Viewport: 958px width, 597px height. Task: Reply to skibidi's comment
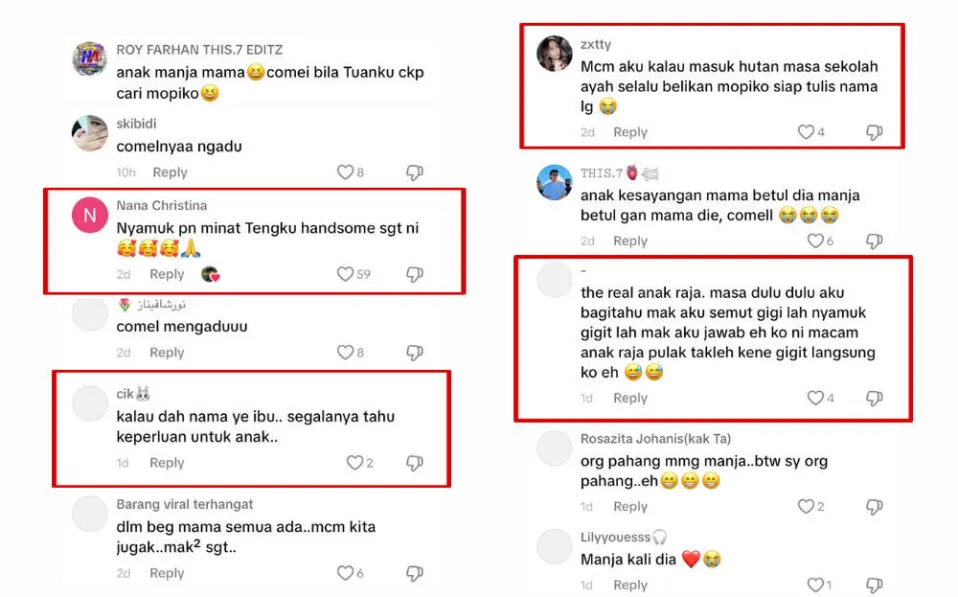[170, 172]
